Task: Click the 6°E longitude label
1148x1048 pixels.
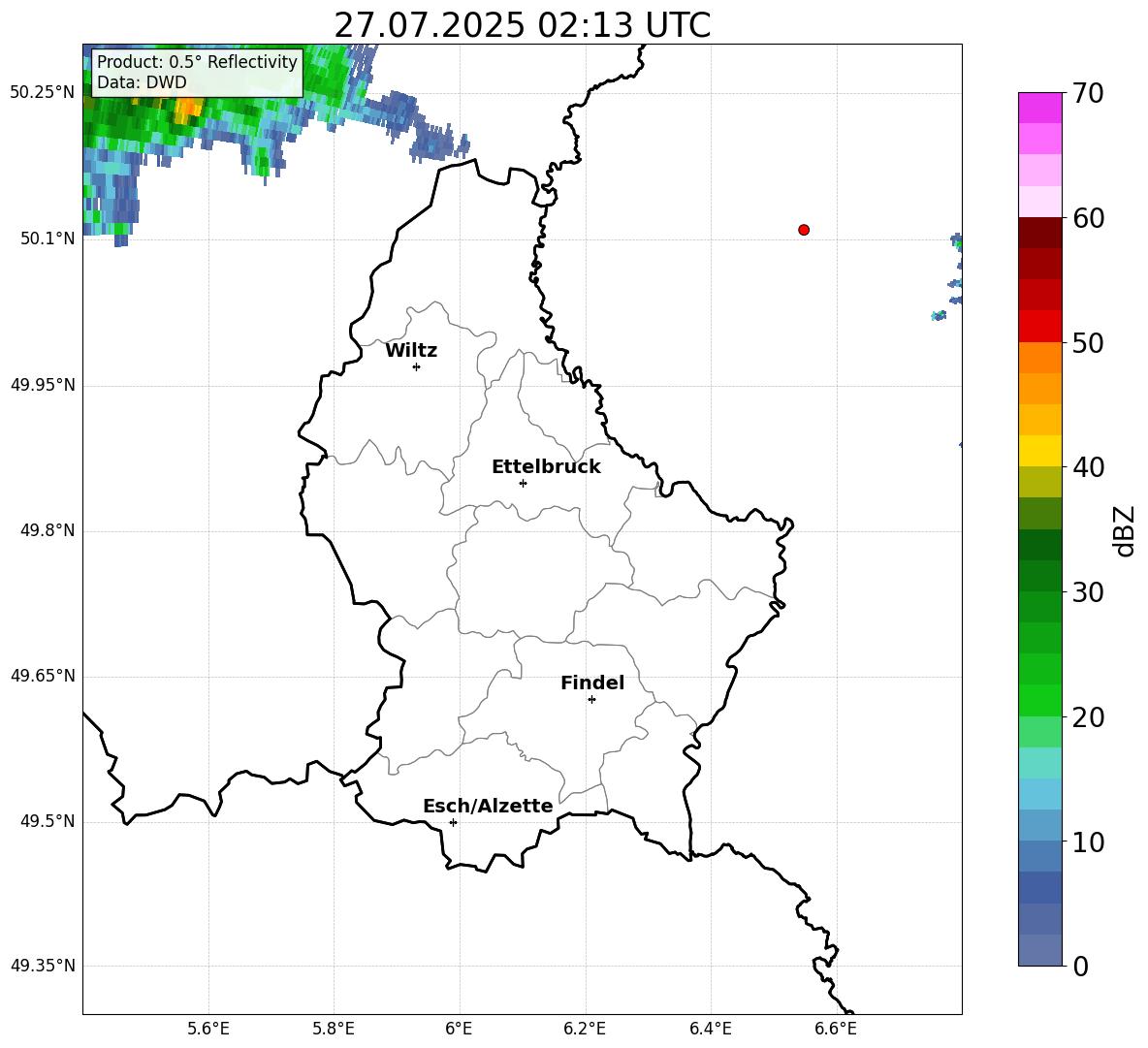Action: pyautogui.click(x=459, y=1029)
